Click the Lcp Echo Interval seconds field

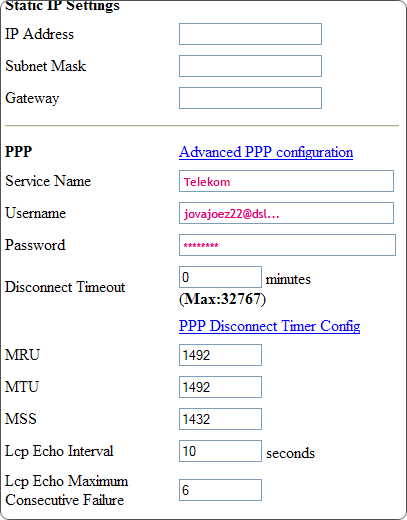pyautogui.click(x=220, y=451)
